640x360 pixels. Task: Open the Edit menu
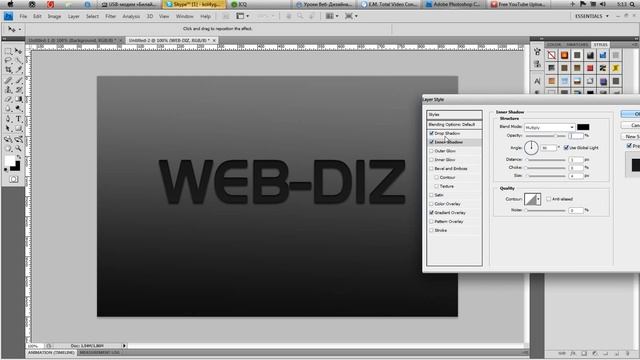37,16
